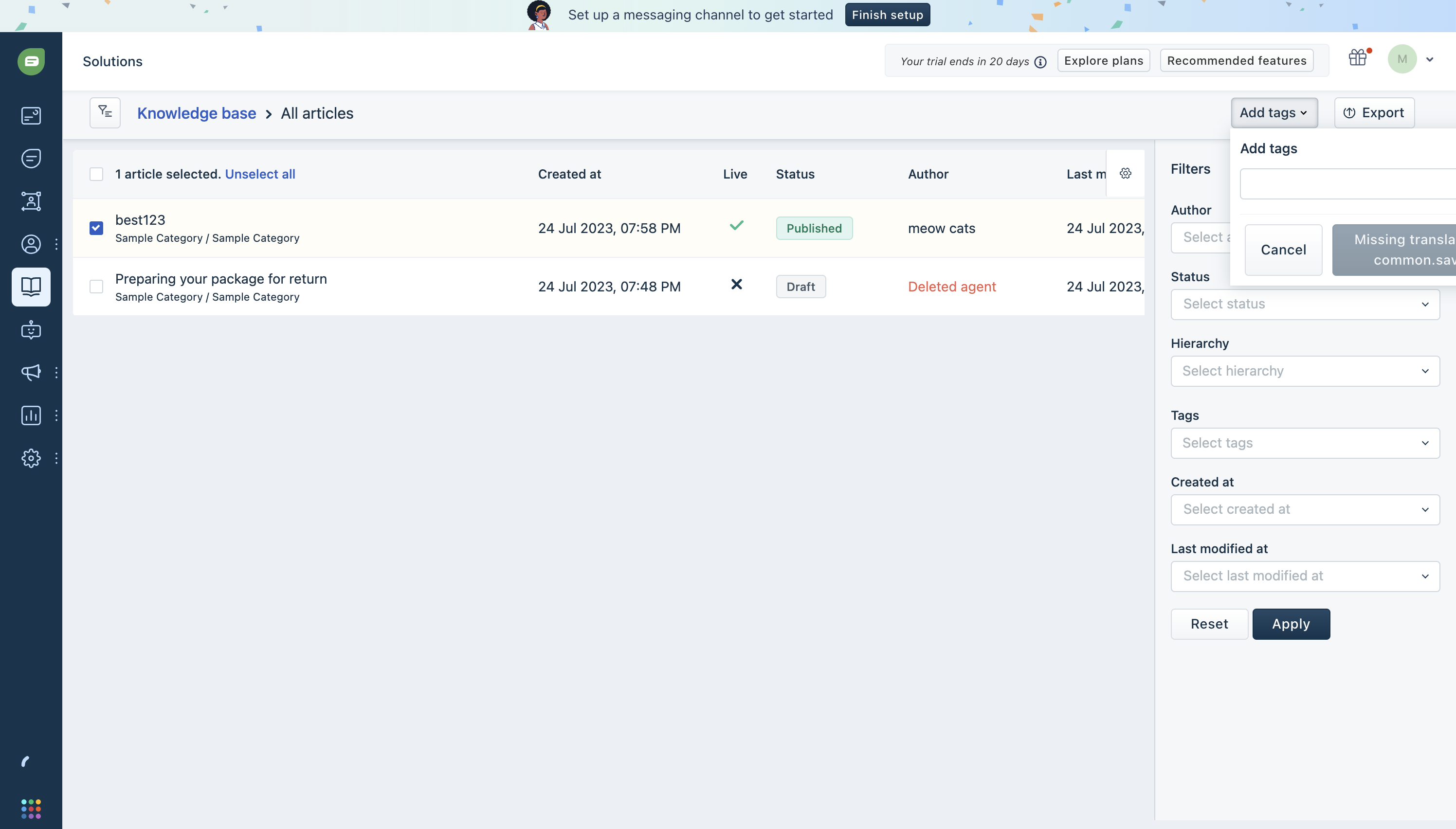Expand the Select hierarchy dropdown
1456x829 pixels.
click(x=1305, y=371)
